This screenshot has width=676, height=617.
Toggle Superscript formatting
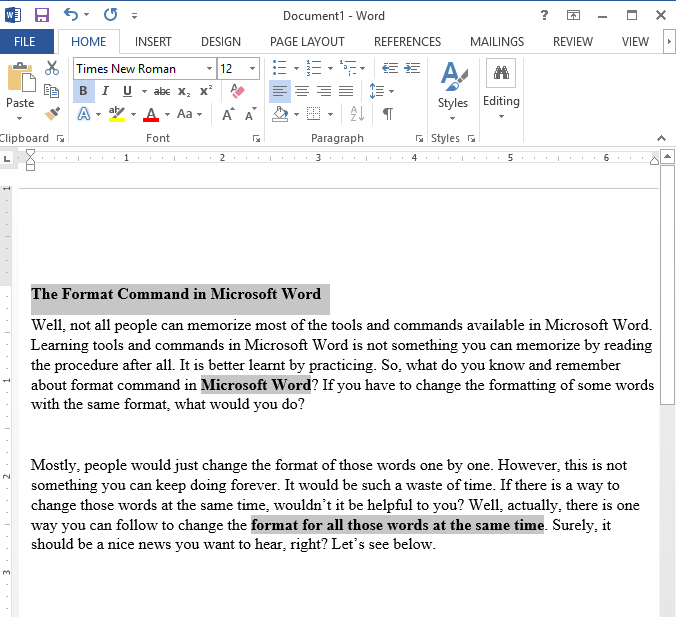click(206, 91)
